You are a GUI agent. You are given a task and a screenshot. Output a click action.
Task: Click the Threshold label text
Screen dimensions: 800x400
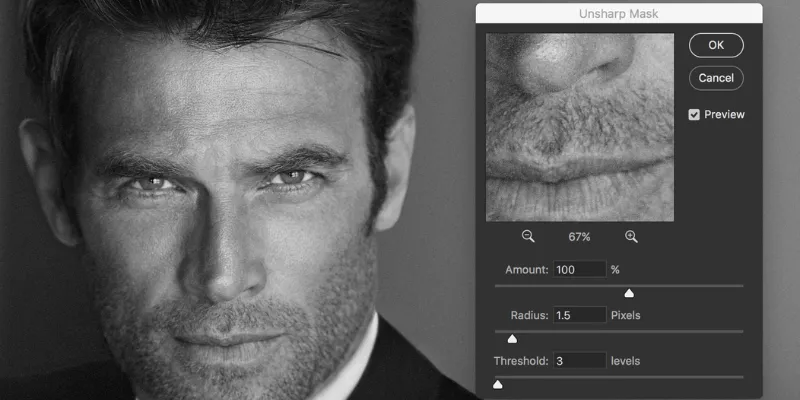520,361
